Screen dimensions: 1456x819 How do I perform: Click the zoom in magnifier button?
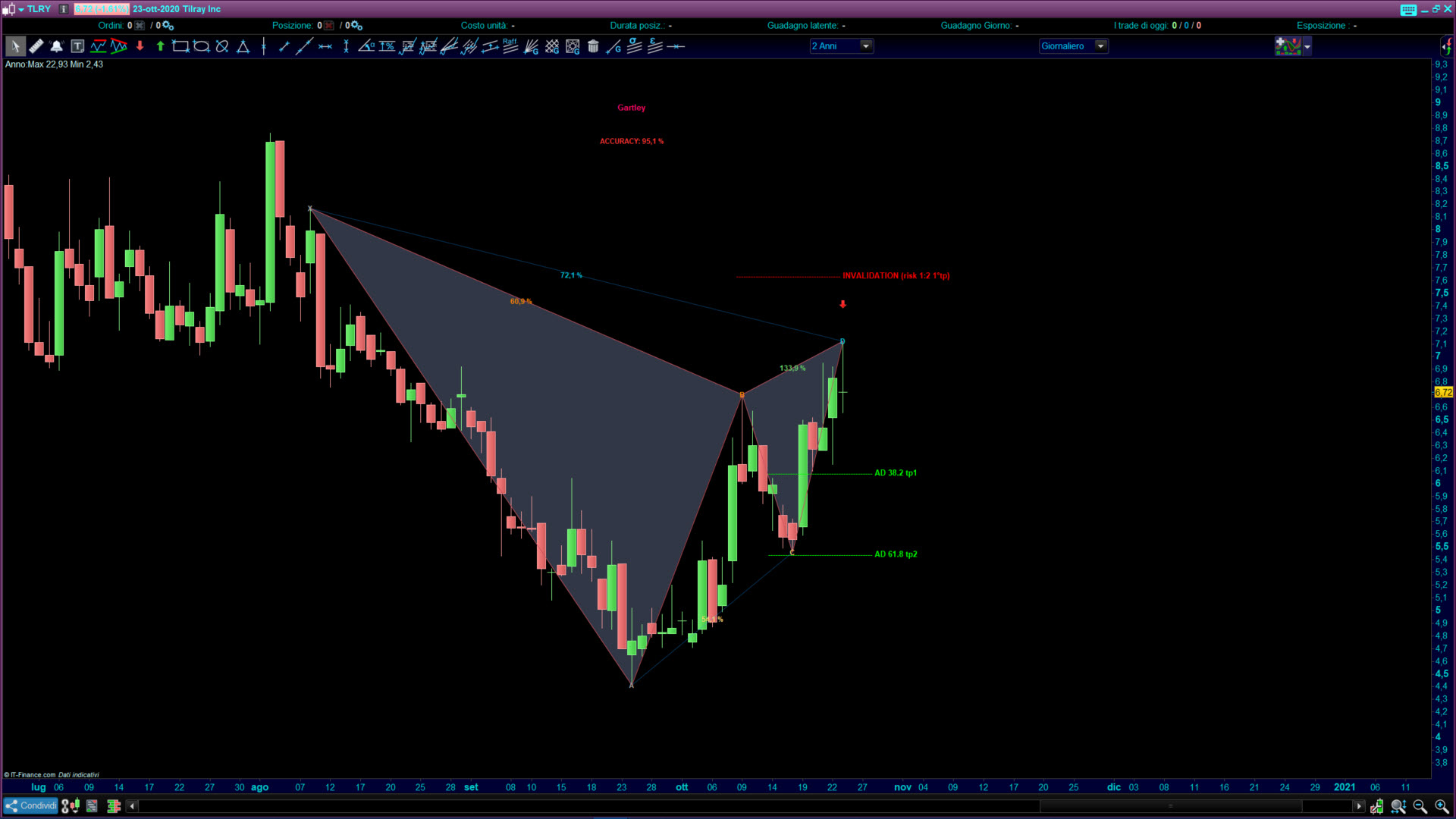[1441, 806]
